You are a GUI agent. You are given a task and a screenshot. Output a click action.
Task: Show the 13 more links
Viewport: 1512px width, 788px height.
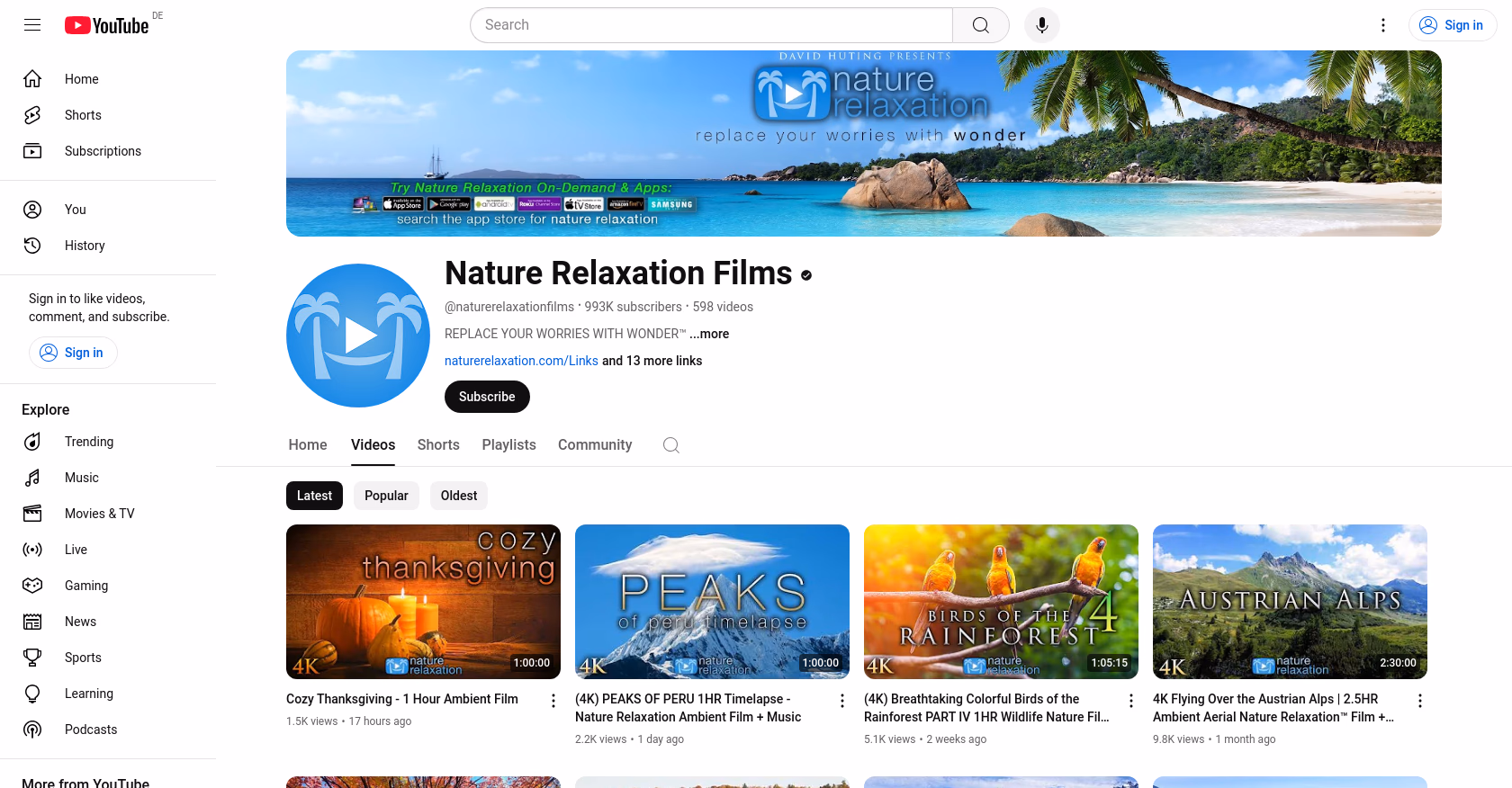point(652,361)
